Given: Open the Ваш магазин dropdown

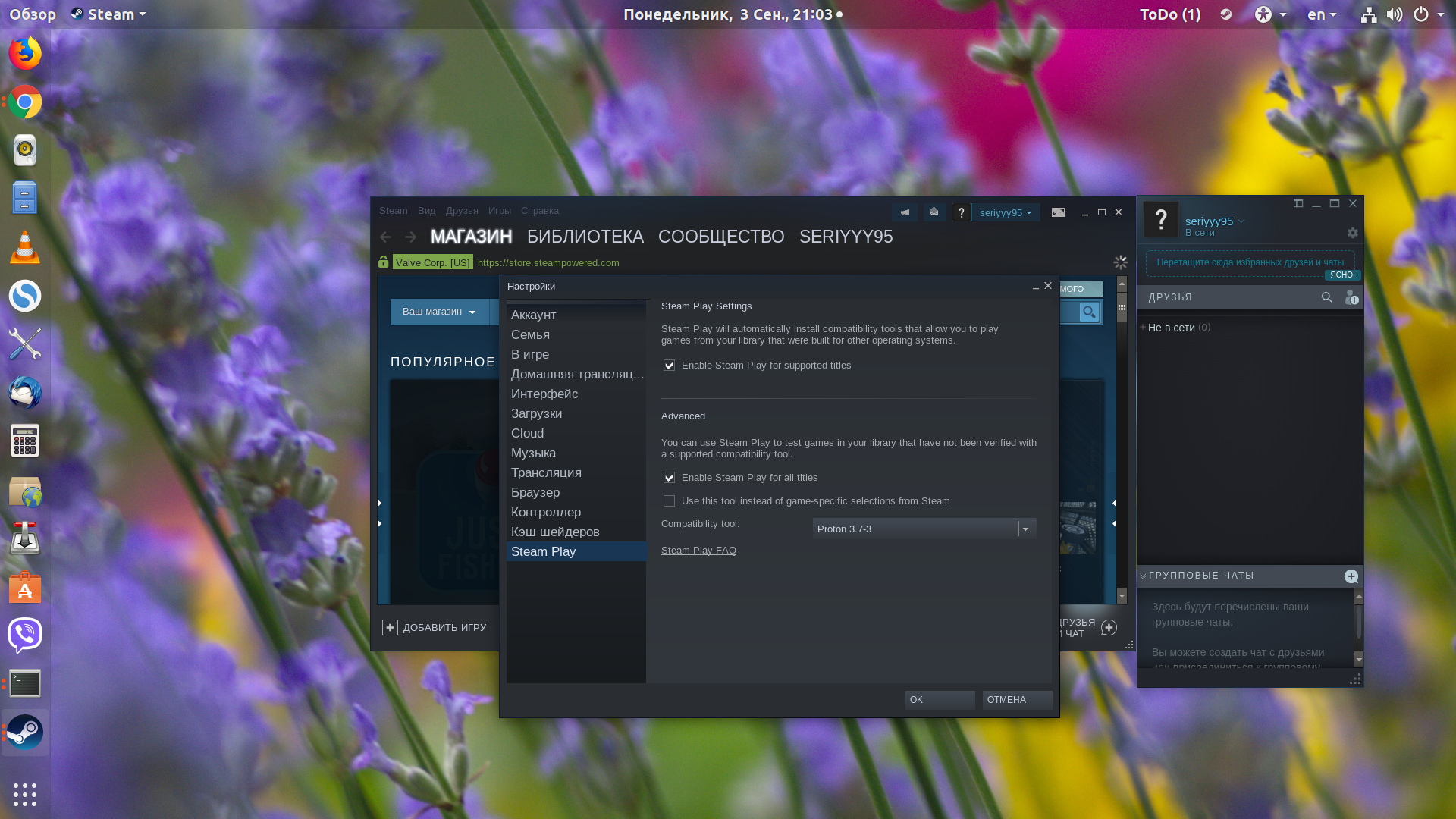Looking at the screenshot, I should click(x=439, y=312).
